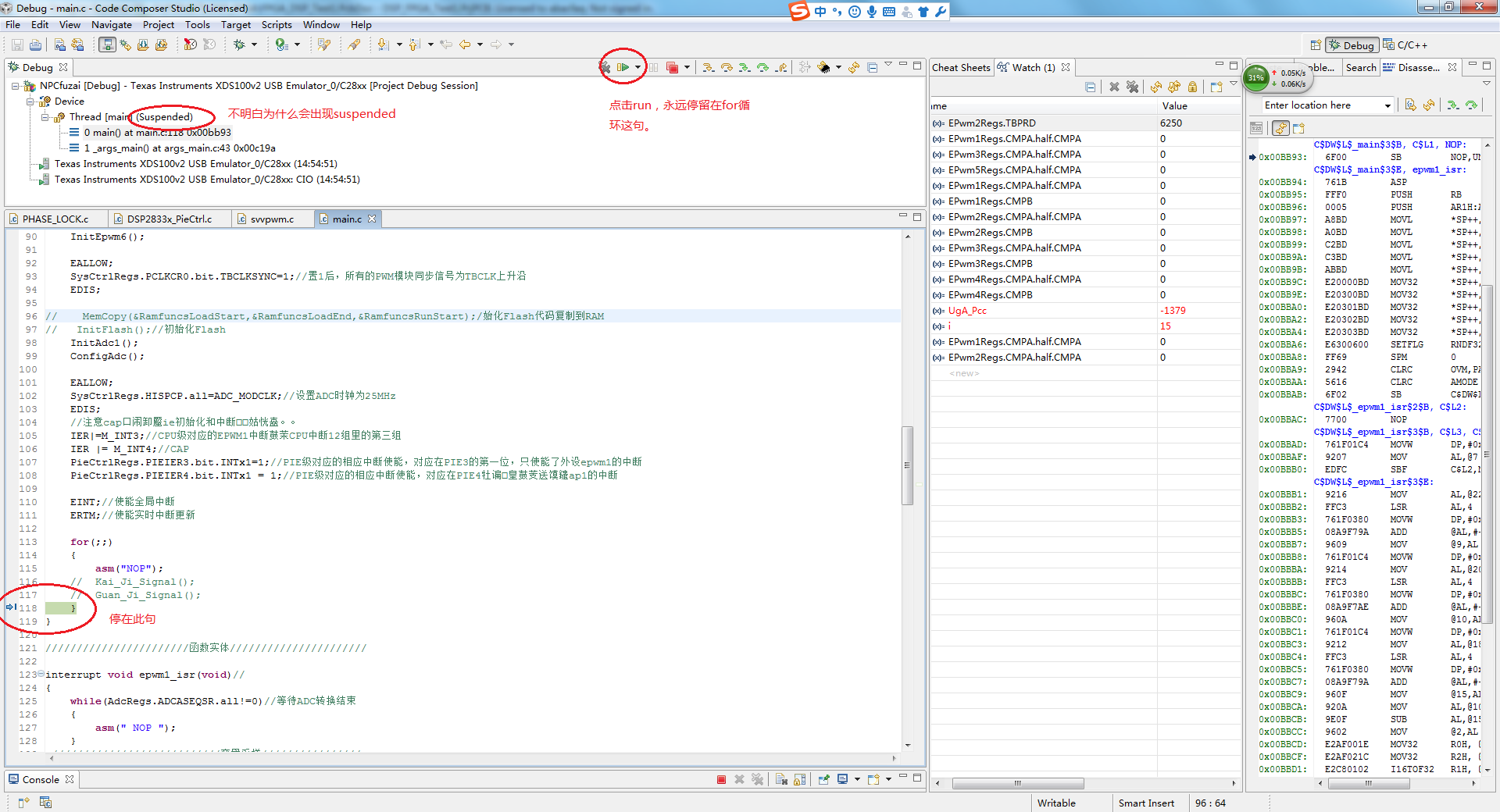Switch to the svvpwm.c editor tab

[x=271, y=219]
